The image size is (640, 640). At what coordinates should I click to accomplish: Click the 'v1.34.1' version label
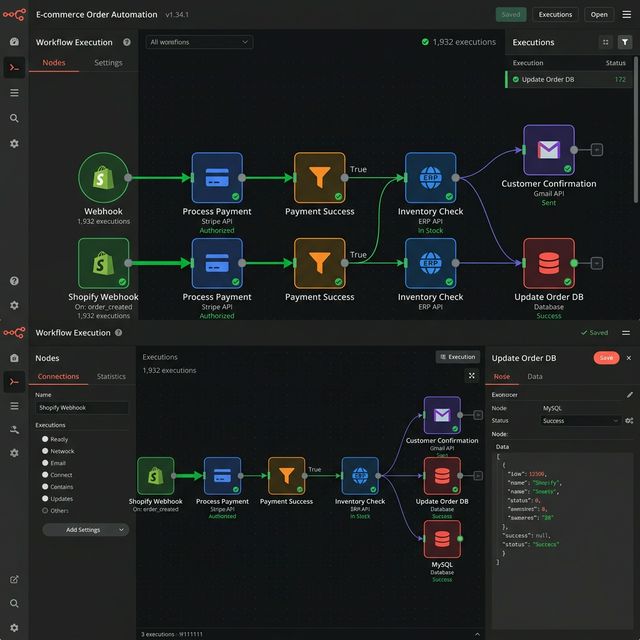click(177, 15)
